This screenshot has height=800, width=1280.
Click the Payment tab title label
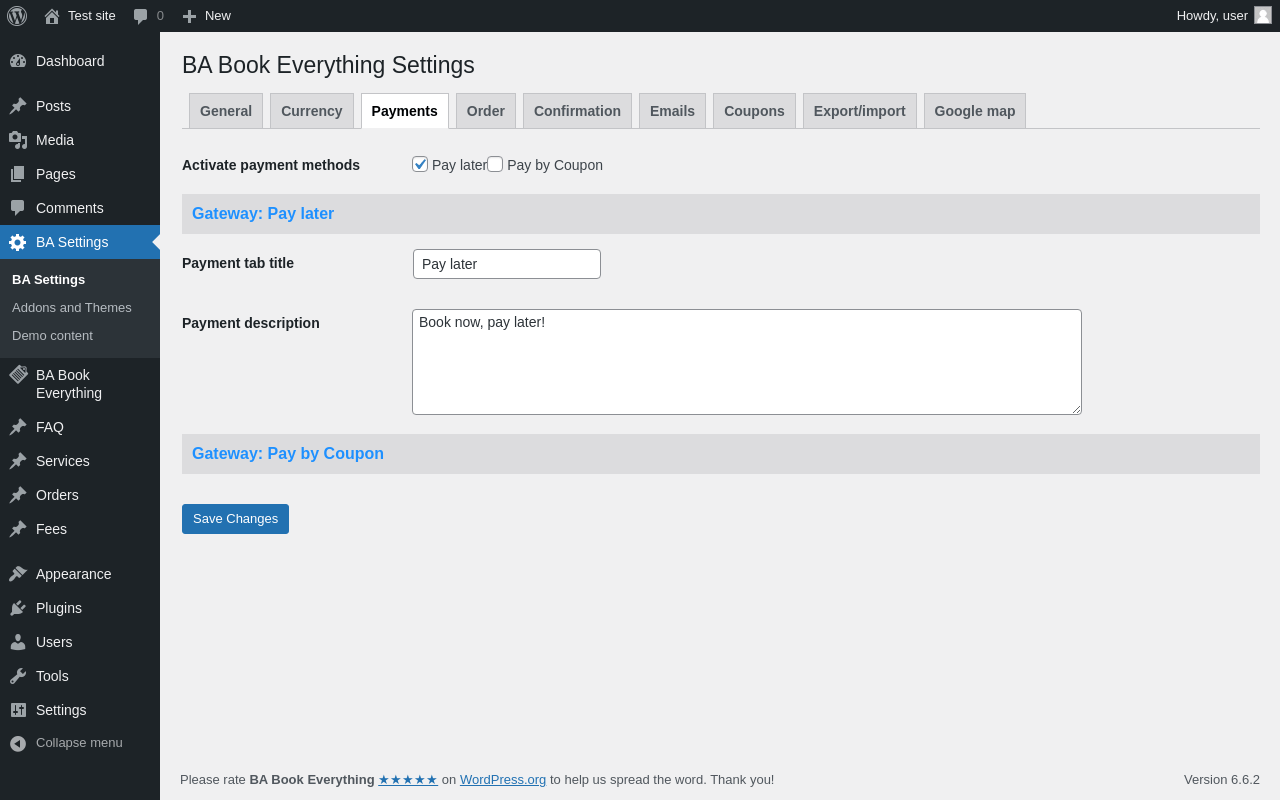[x=238, y=263]
